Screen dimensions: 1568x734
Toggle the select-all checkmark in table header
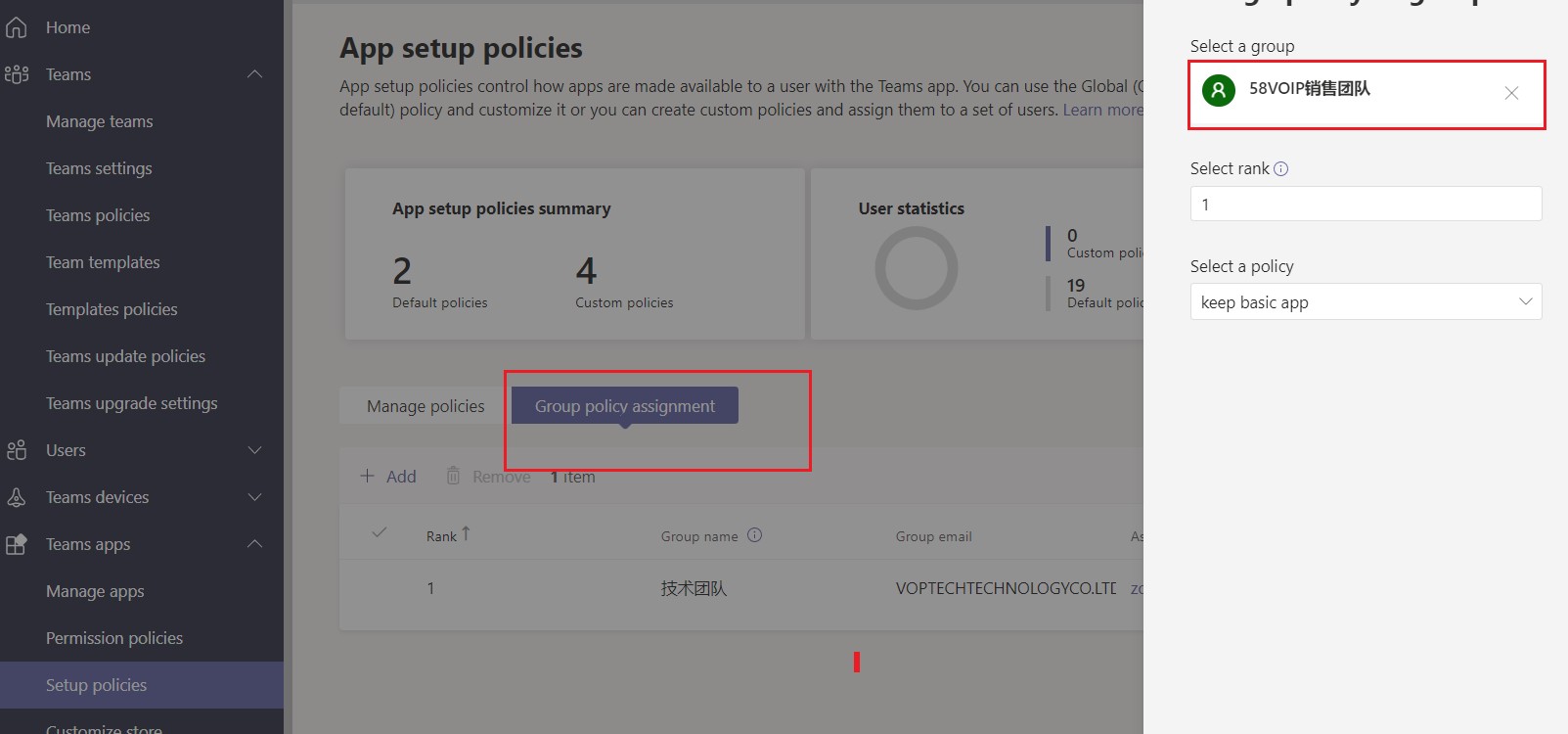click(380, 532)
